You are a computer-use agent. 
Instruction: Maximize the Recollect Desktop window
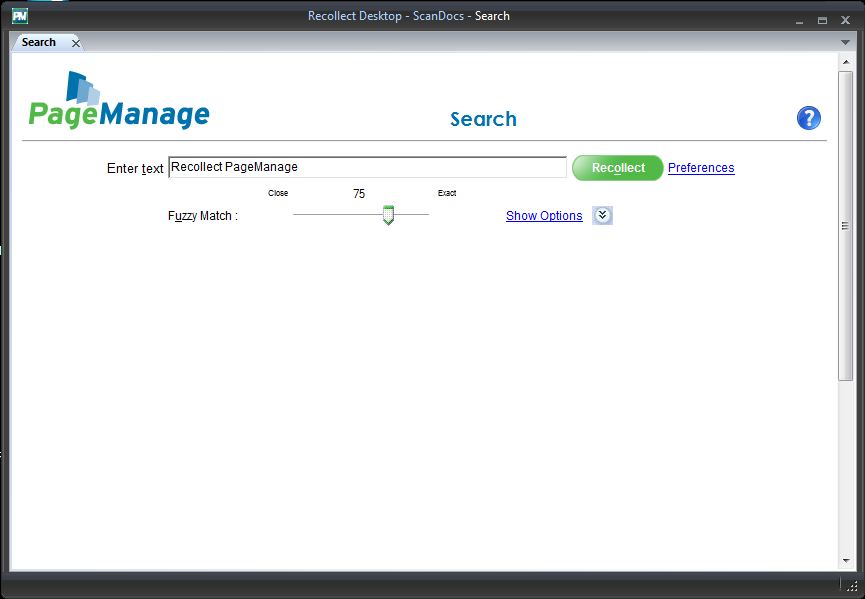click(822, 20)
